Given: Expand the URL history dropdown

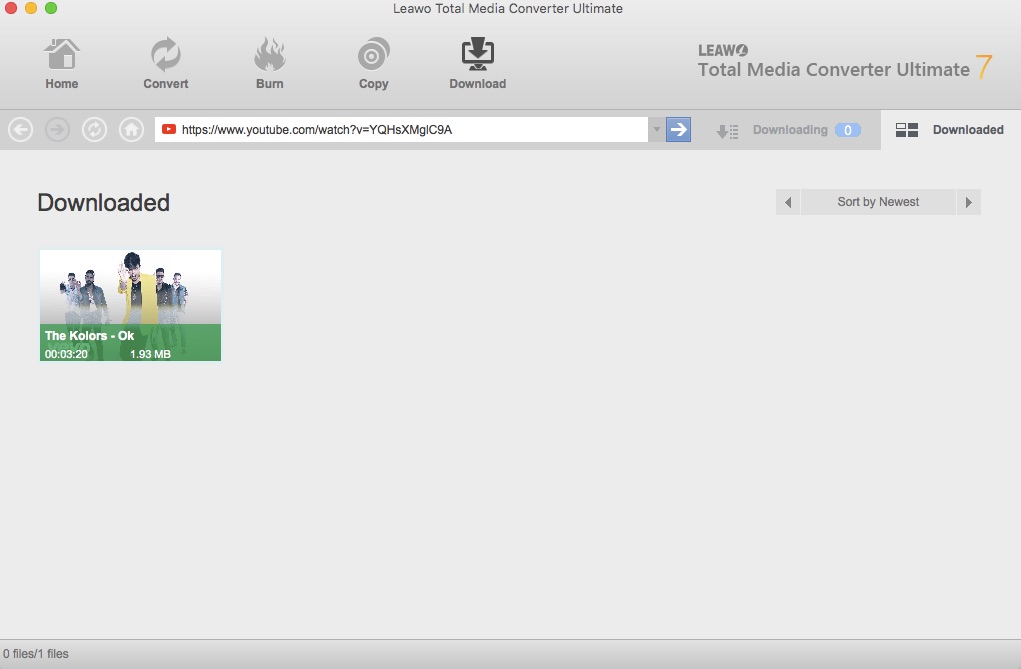Looking at the screenshot, I should tap(656, 130).
